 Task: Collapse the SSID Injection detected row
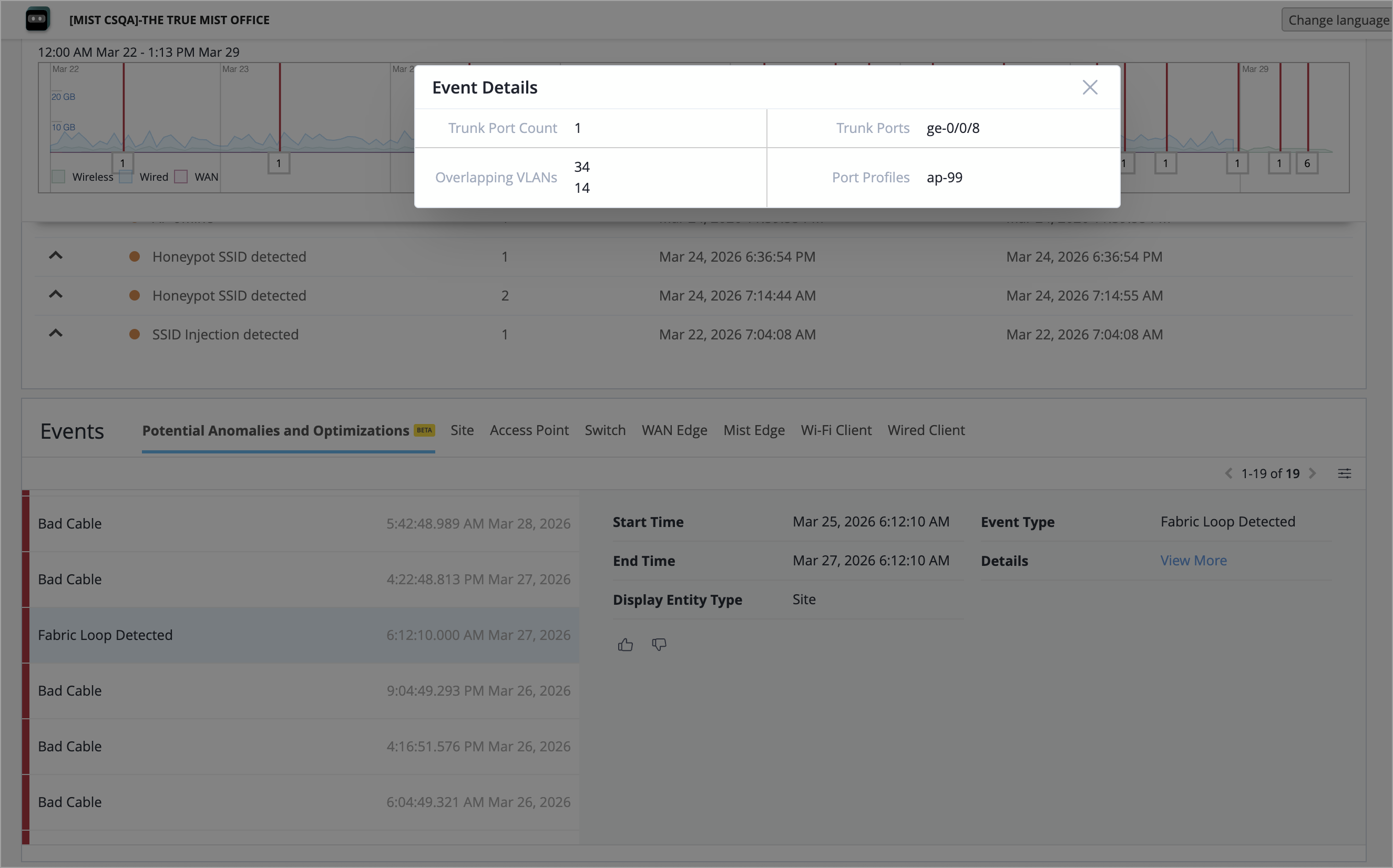click(x=56, y=334)
